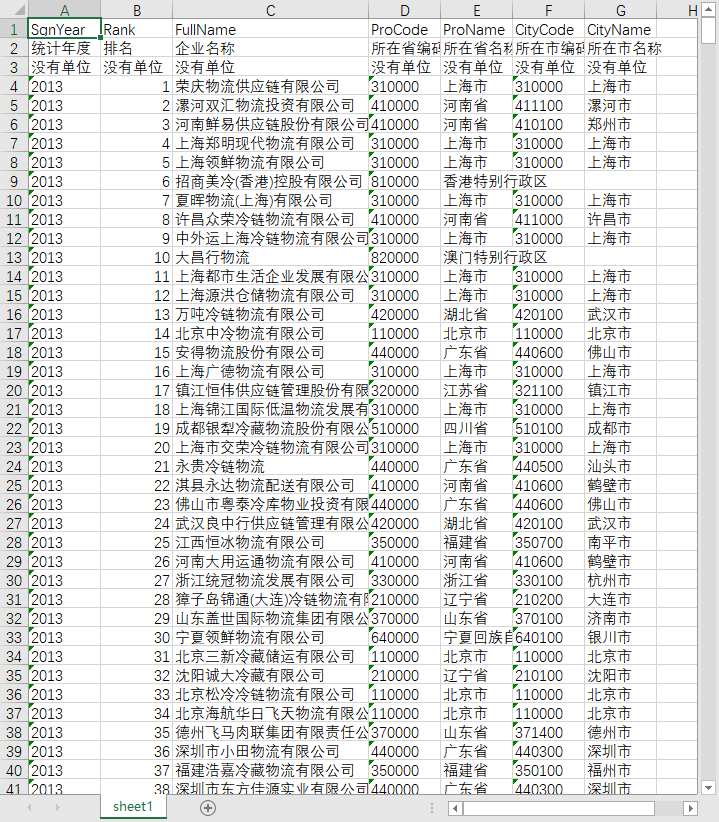Click the SgnYear cell
The height and width of the screenshot is (822, 719).
pyautogui.click(x=64, y=29)
